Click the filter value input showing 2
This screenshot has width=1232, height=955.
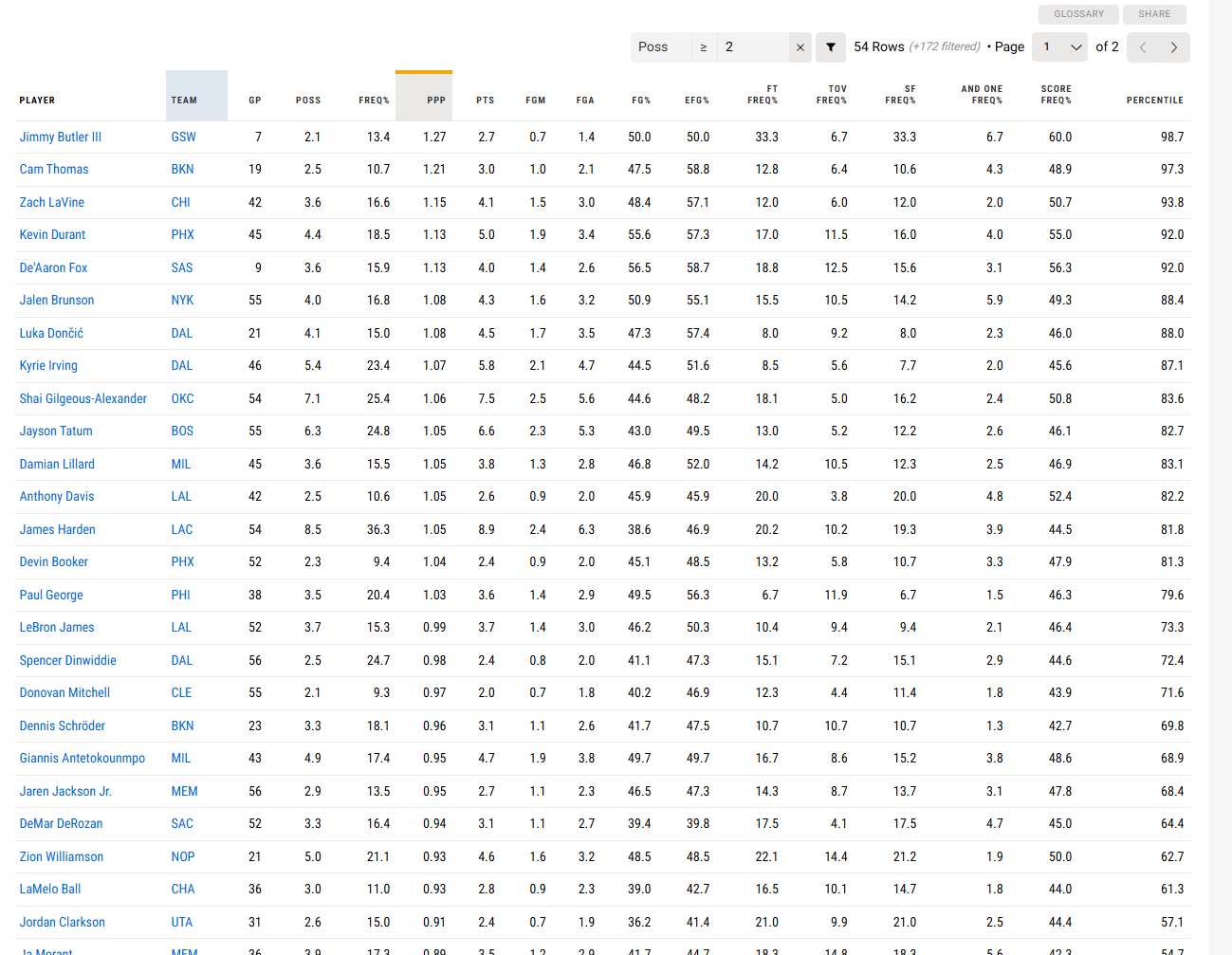753,47
